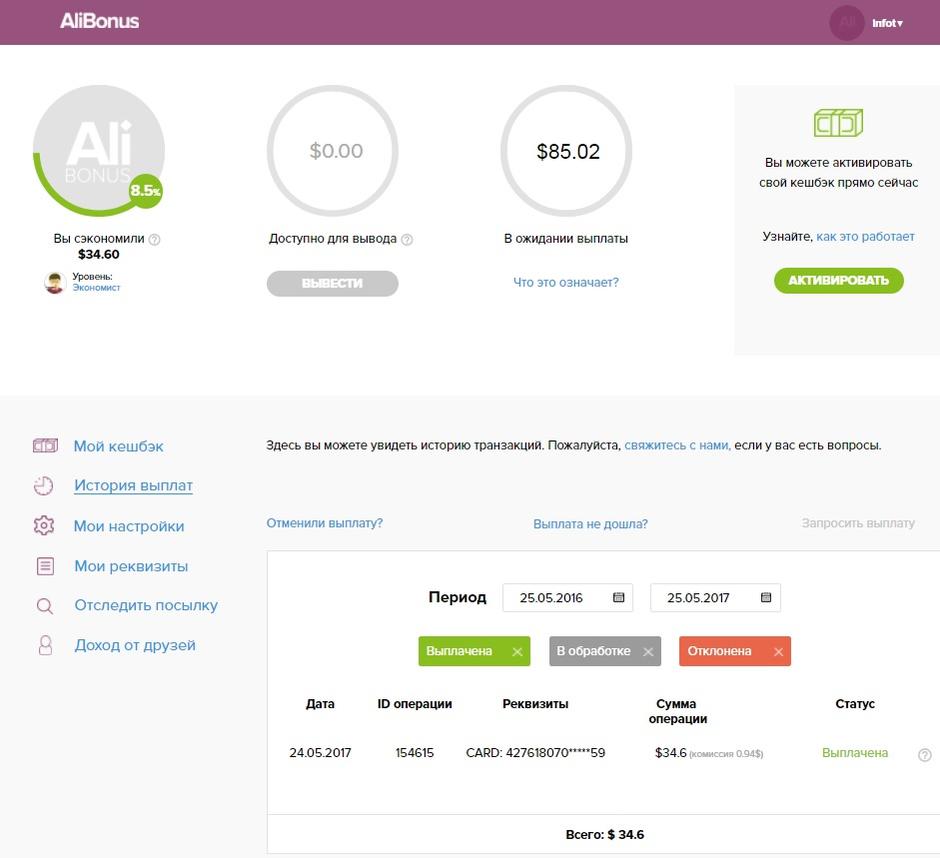Click the document icon for 'Мои реквизиты'

(45, 566)
